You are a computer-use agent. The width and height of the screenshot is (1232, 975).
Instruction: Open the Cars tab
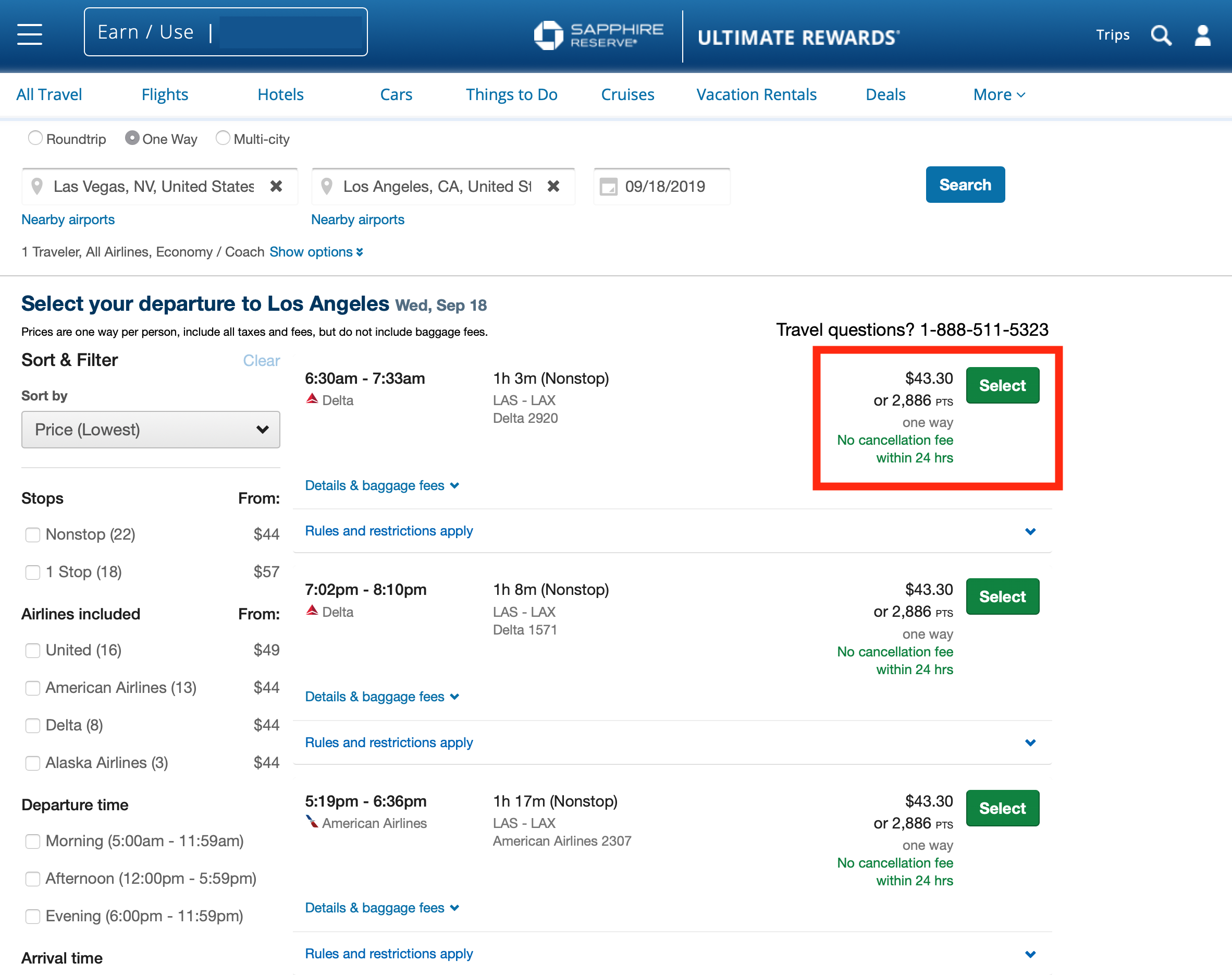(x=396, y=95)
